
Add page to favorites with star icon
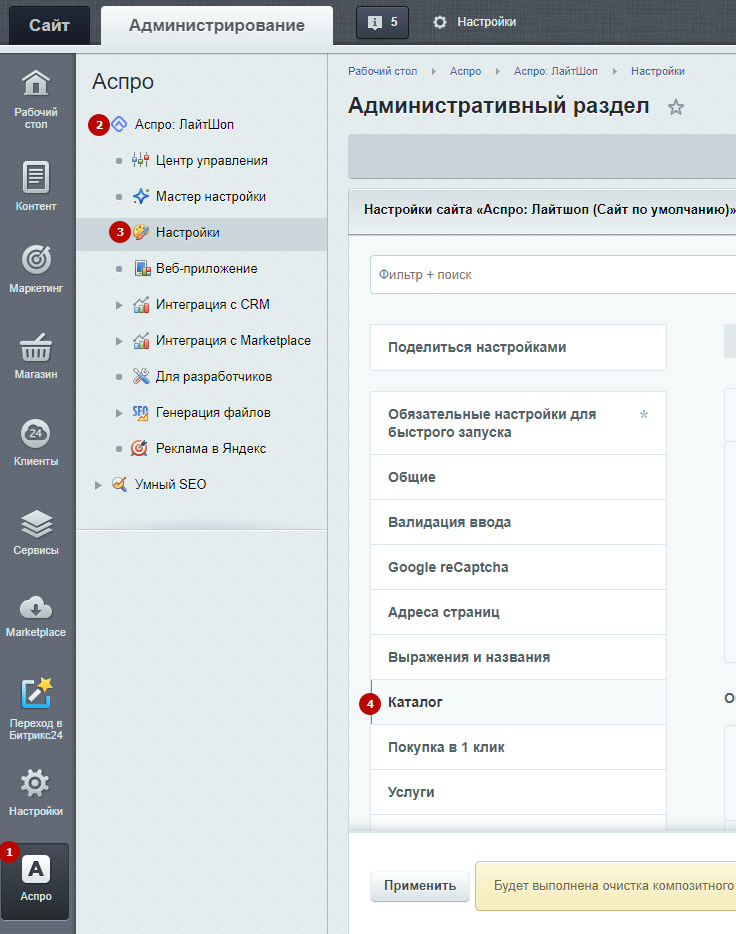point(675,107)
